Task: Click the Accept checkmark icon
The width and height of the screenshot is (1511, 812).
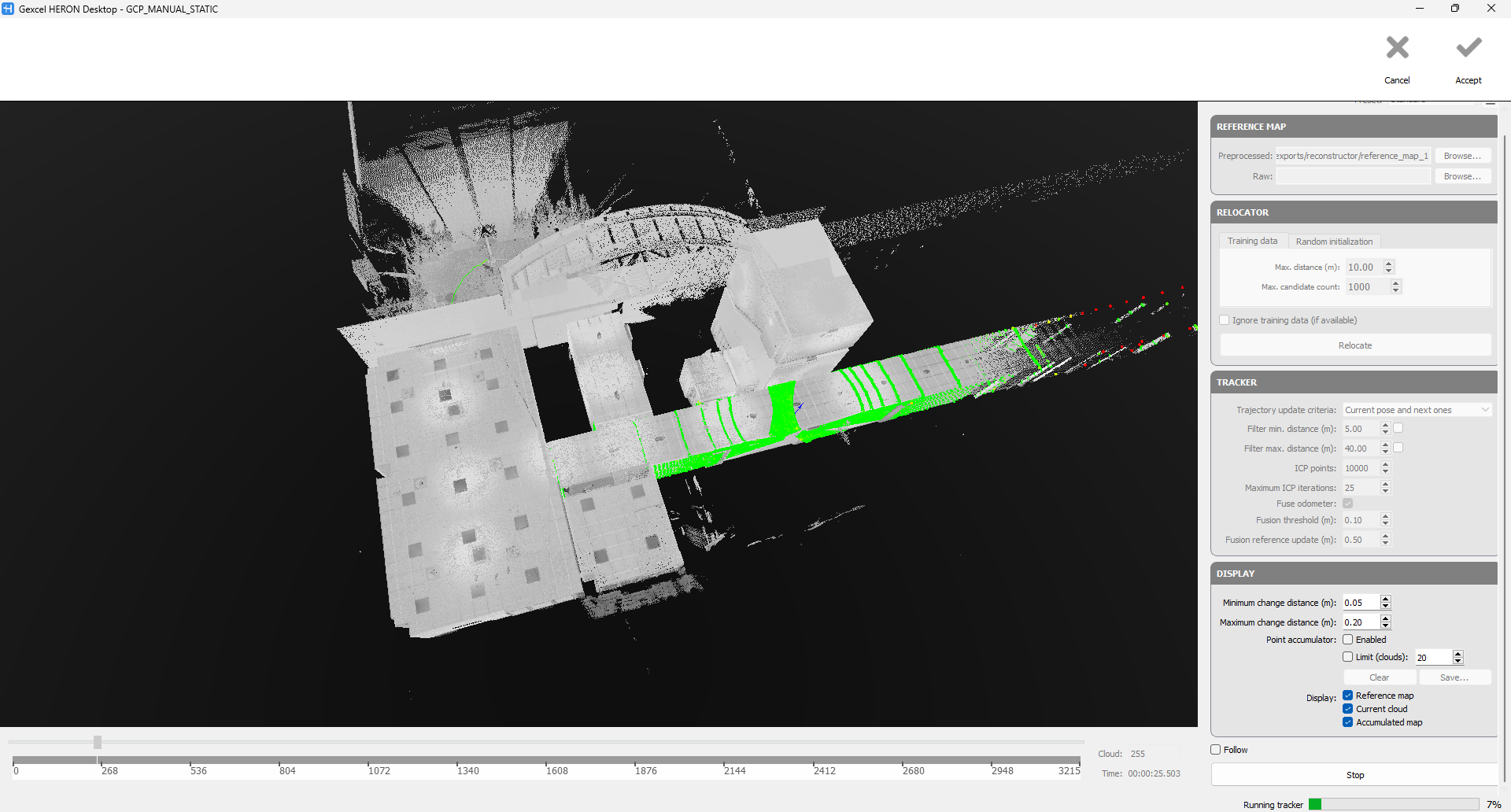Action: 1468,49
